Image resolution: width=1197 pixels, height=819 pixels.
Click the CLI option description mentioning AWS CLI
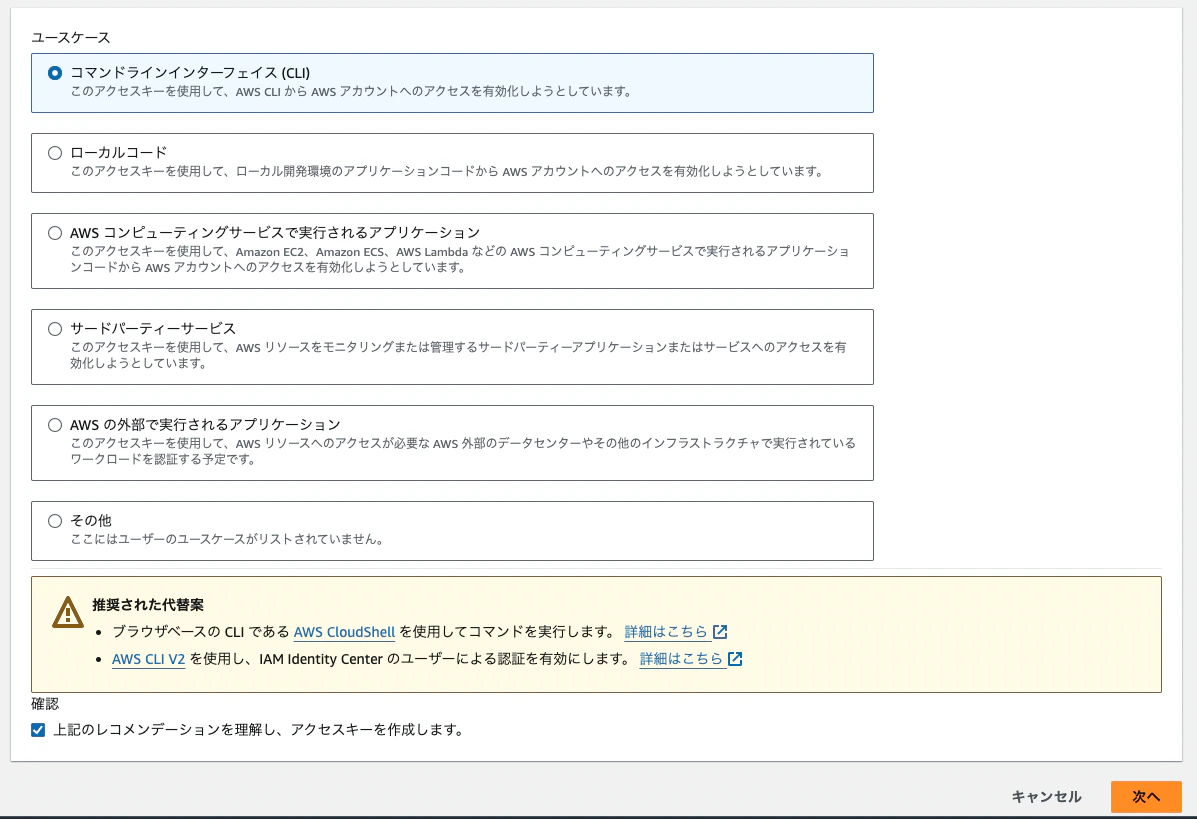coord(352,92)
